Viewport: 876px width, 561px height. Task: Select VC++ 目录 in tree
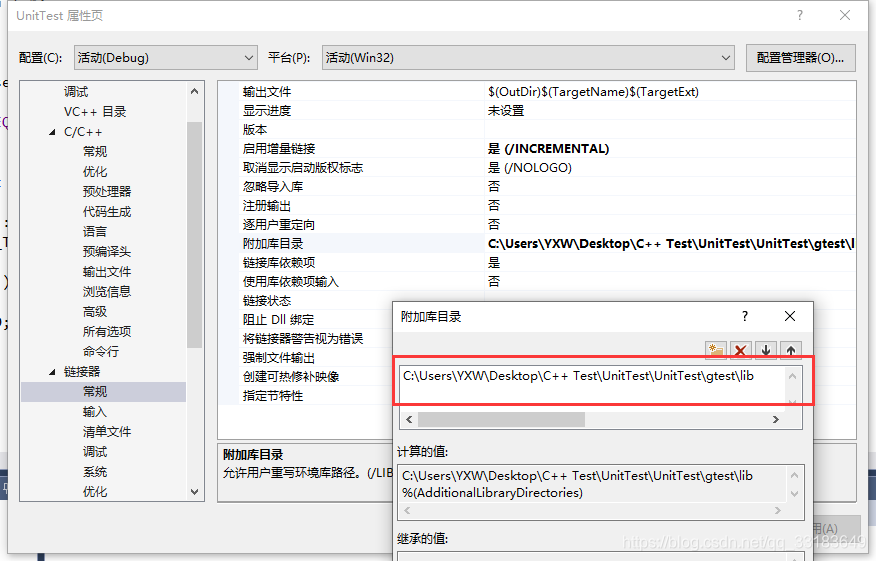[x=95, y=112]
